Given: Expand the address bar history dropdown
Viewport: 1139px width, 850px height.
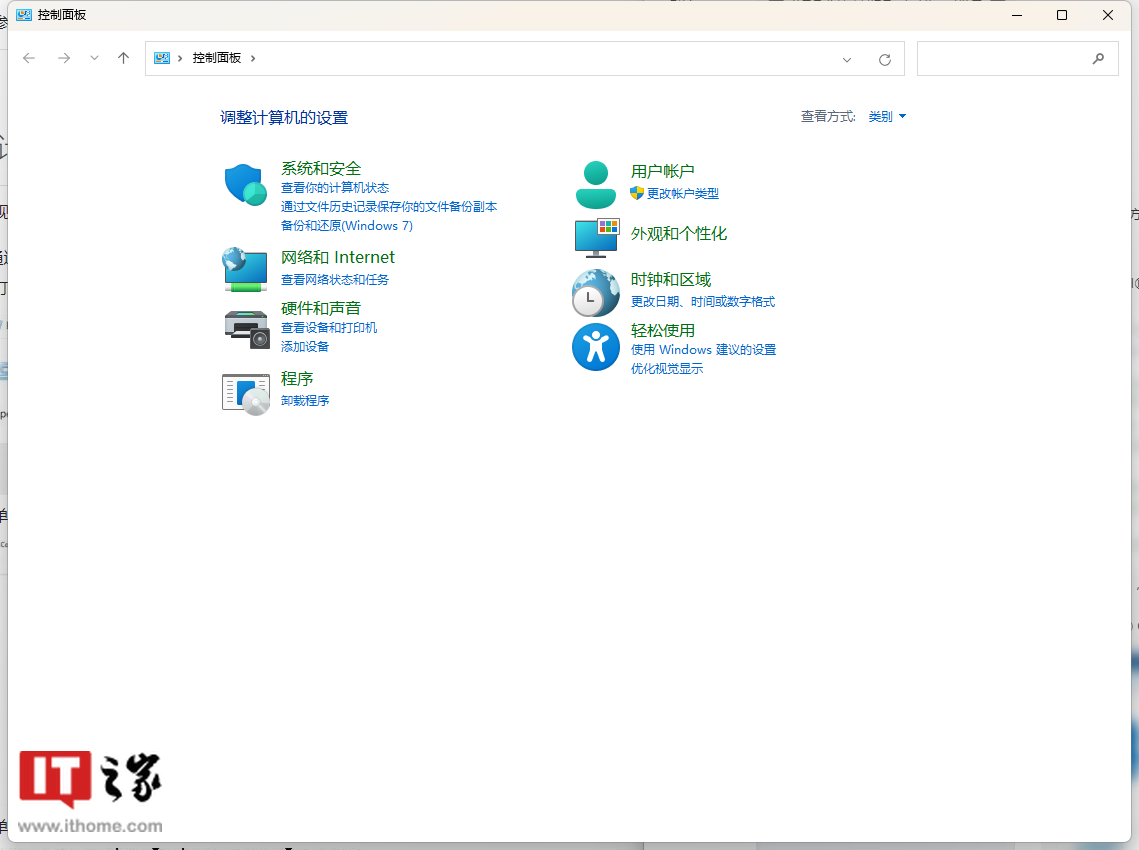Looking at the screenshot, I should click(x=847, y=58).
